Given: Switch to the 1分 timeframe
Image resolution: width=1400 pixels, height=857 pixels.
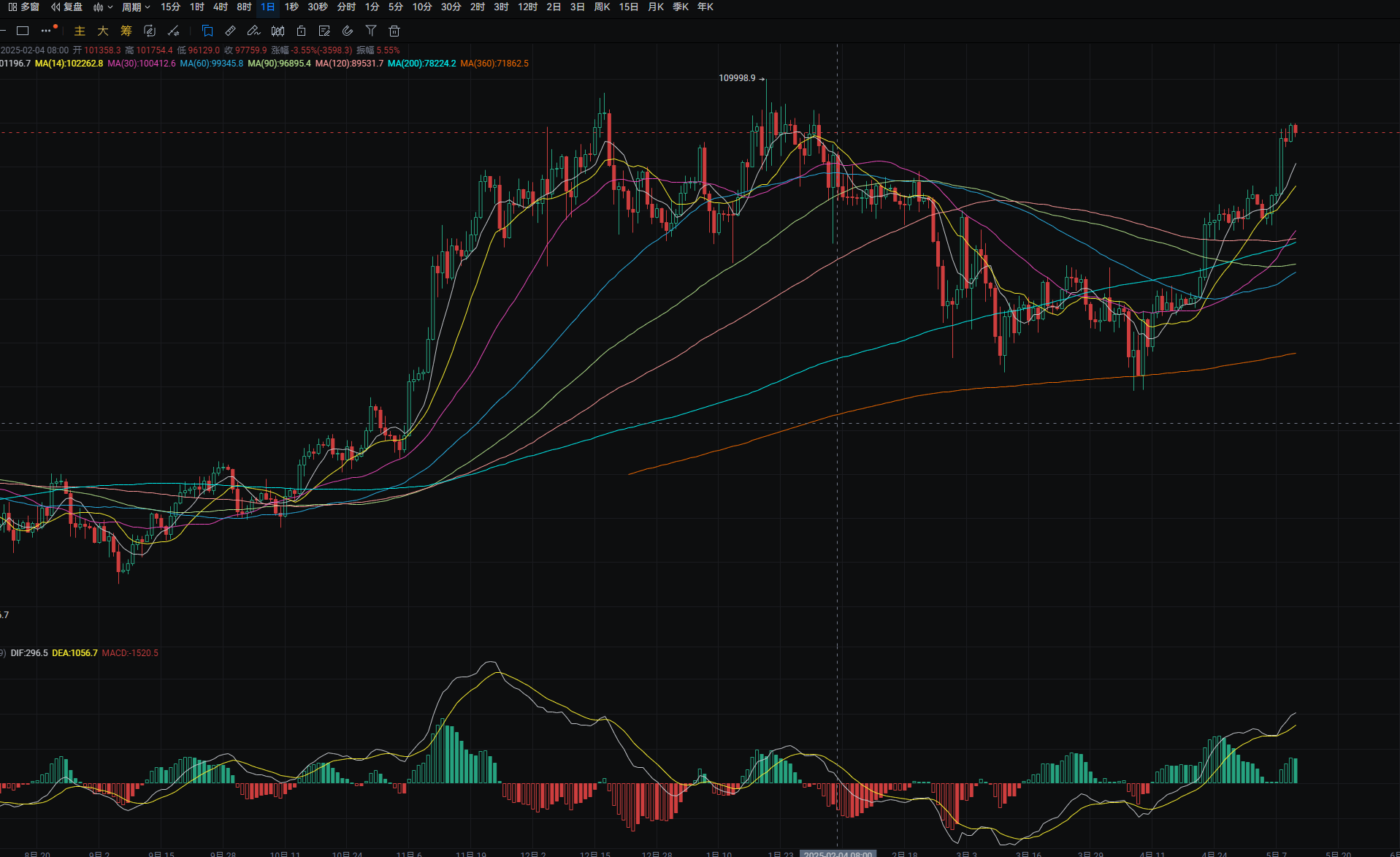Looking at the screenshot, I should click(x=372, y=7).
